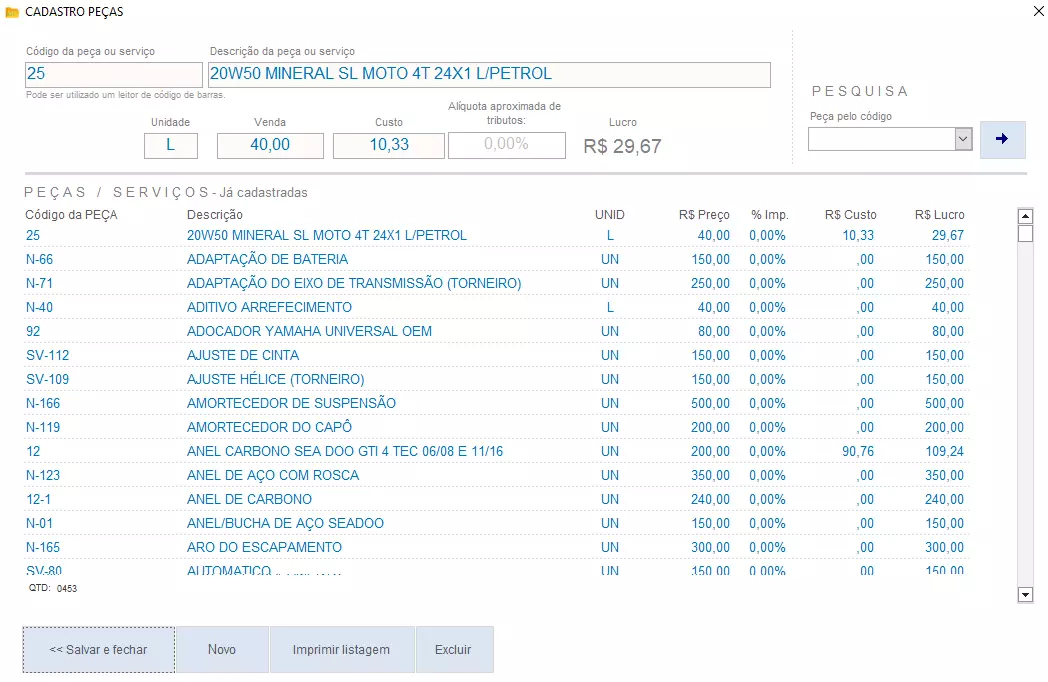Click the scrollbar down arrow
Screen dimensions: 1048x682
[x=1025, y=594]
